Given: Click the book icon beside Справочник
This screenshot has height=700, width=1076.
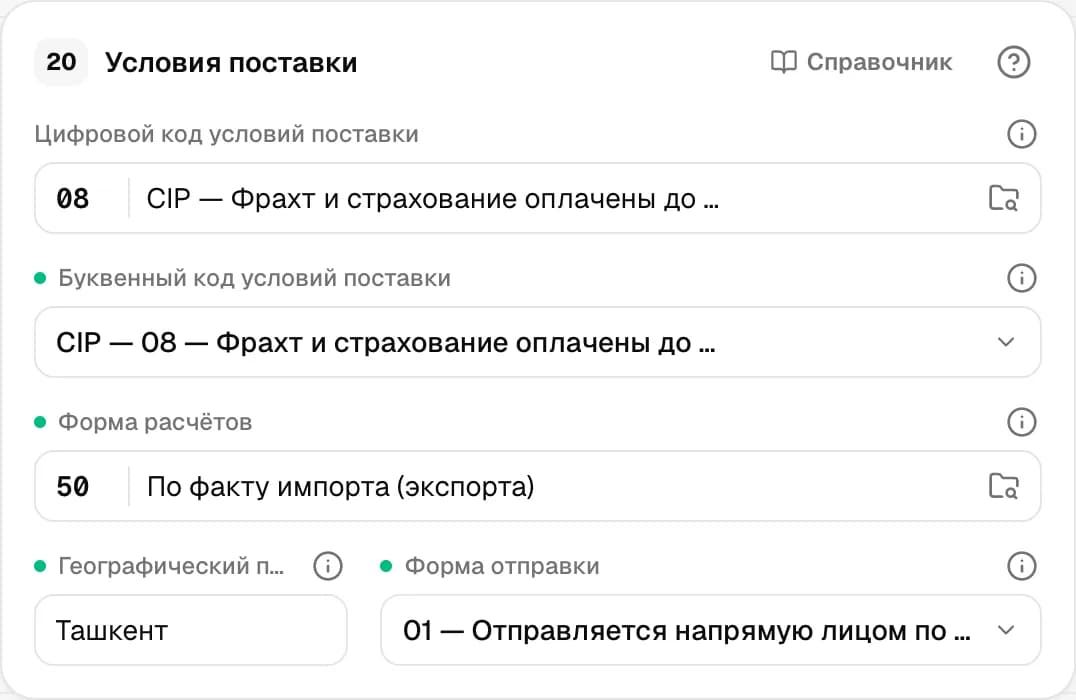Looking at the screenshot, I should [783, 62].
